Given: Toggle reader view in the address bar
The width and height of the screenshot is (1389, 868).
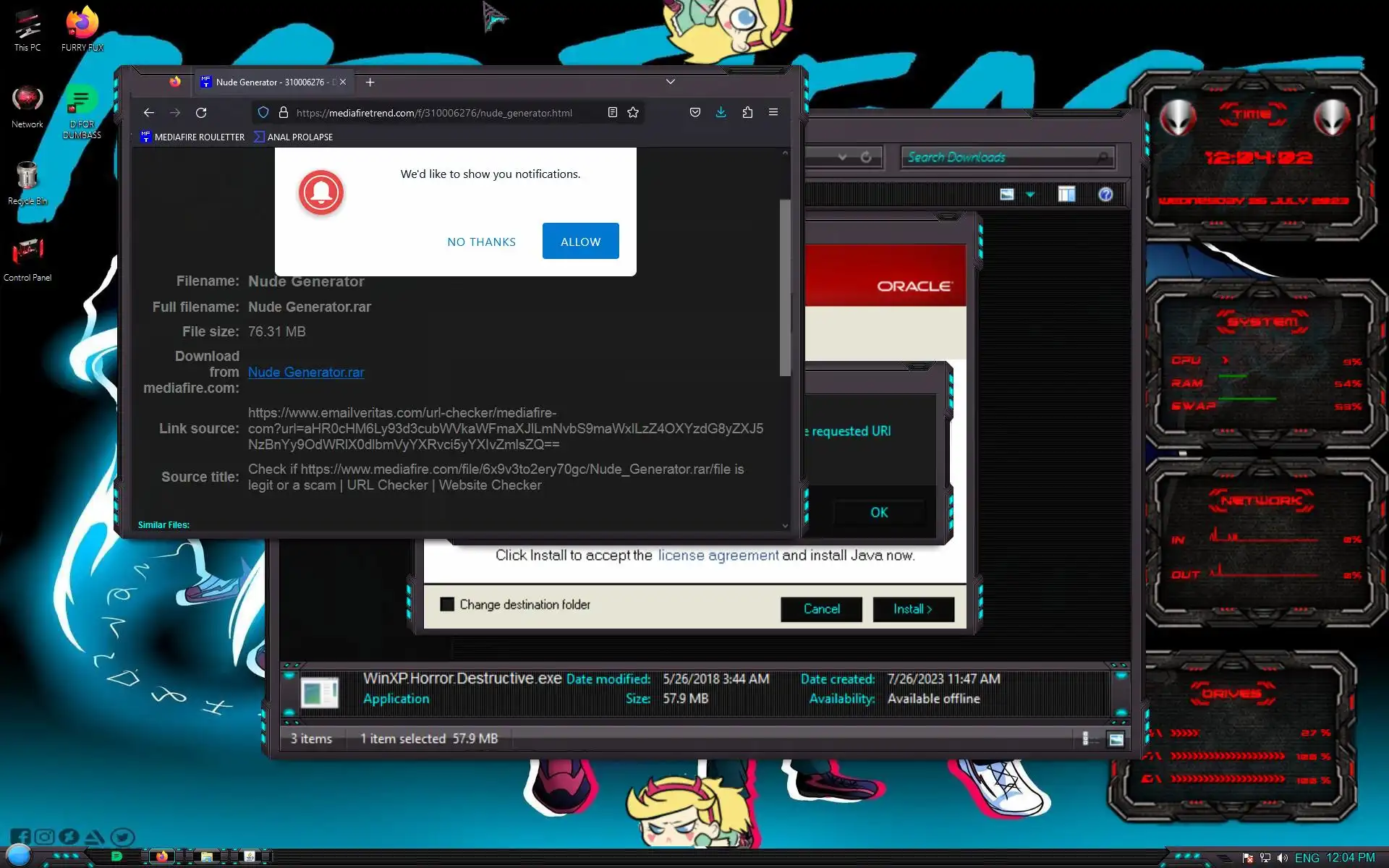Looking at the screenshot, I should coord(612,113).
